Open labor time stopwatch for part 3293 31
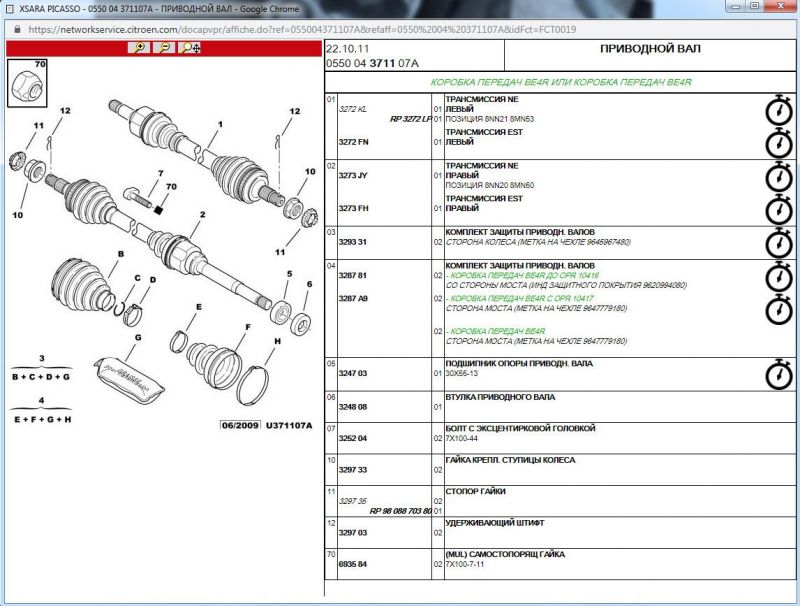This screenshot has height=606, width=800. [x=778, y=242]
